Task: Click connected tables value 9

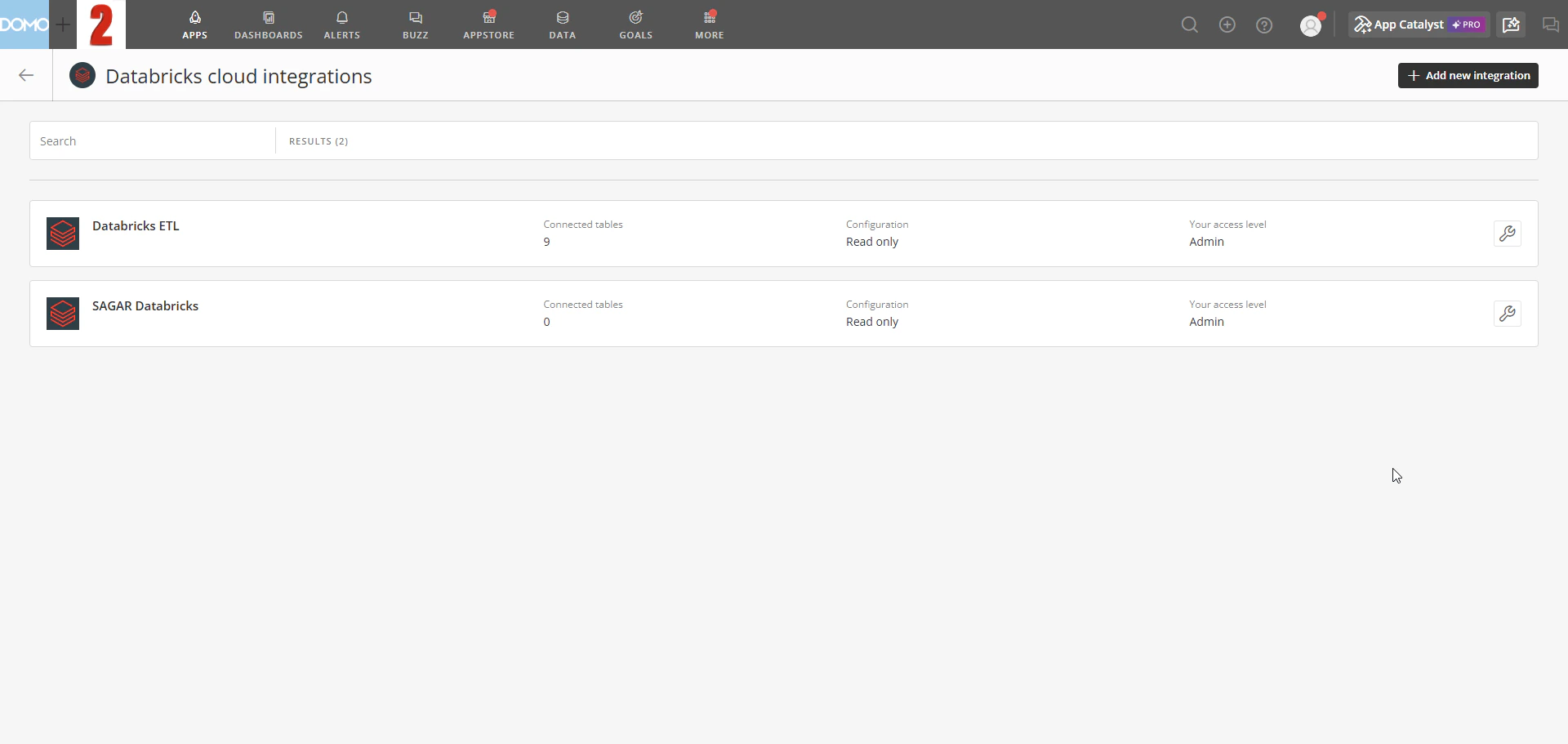Action: (547, 242)
